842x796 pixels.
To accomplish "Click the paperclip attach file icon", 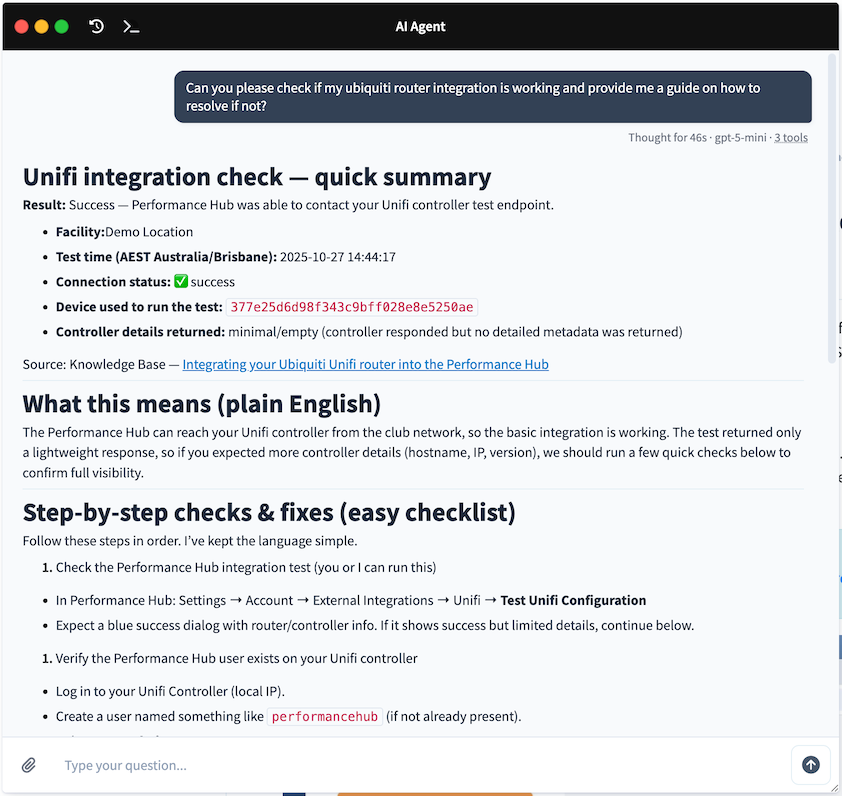I will 29,765.
